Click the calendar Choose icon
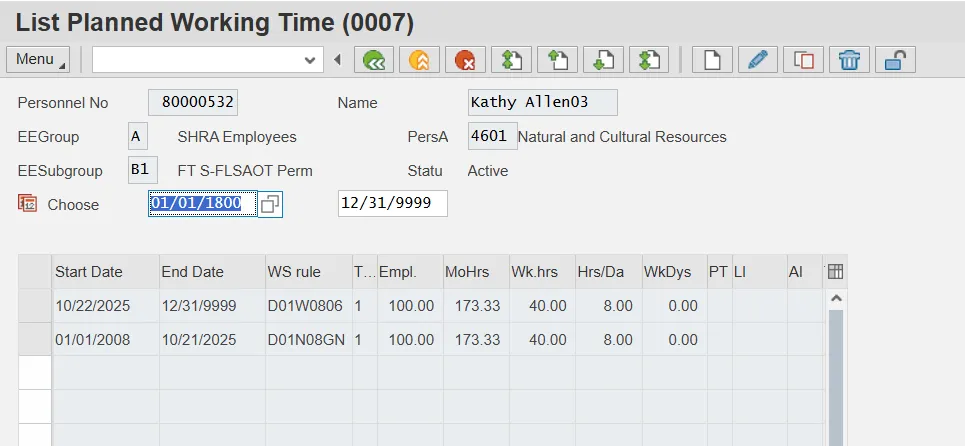 [x=28, y=204]
